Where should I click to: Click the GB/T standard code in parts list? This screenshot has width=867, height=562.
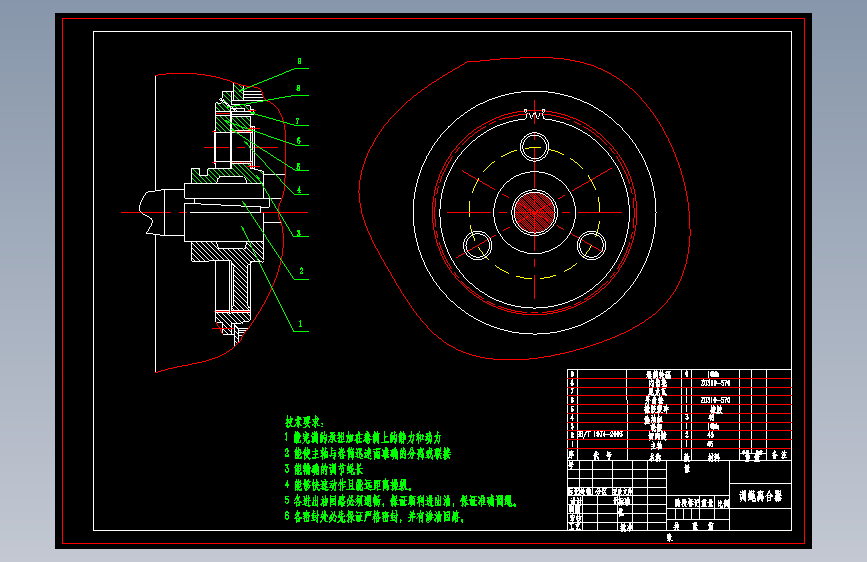(x=600, y=435)
